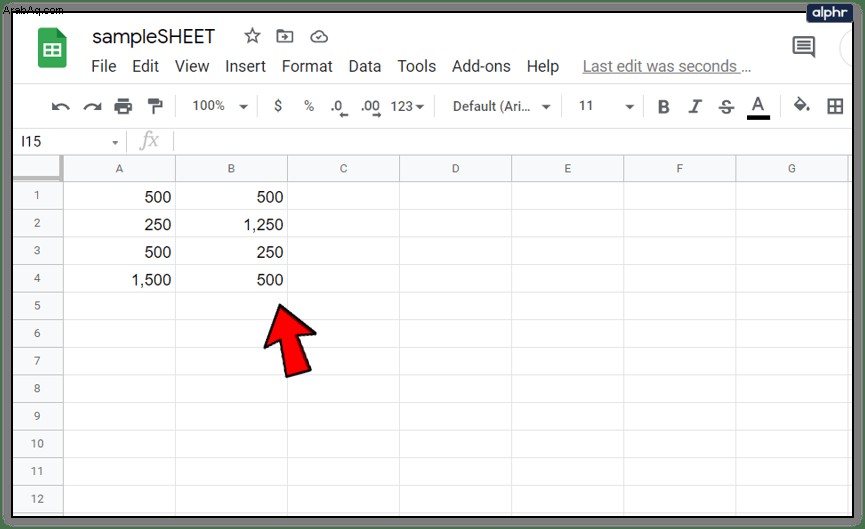Screen dimensions: 865x529
Task: Open the Tools menu
Action: pos(417,66)
